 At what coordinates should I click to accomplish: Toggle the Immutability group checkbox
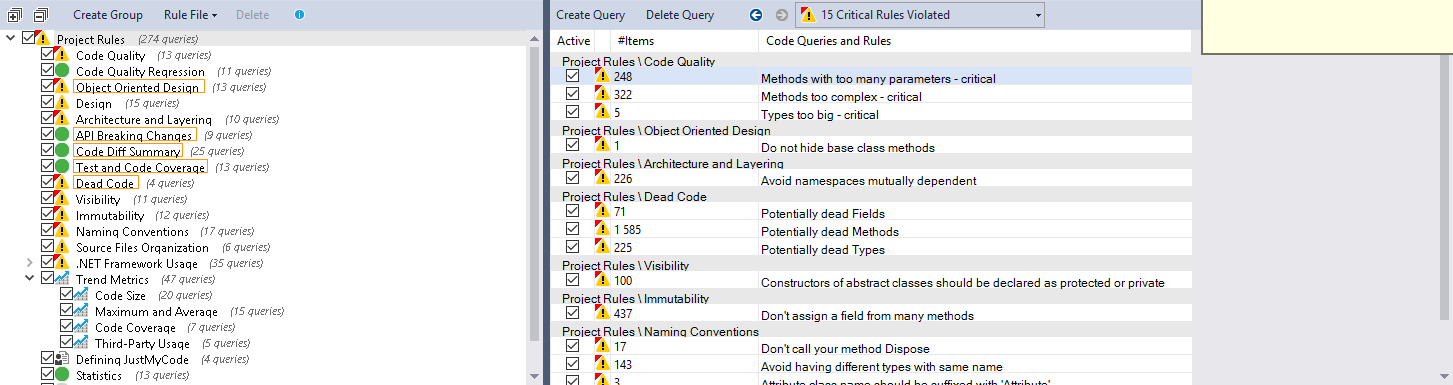[47, 215]
